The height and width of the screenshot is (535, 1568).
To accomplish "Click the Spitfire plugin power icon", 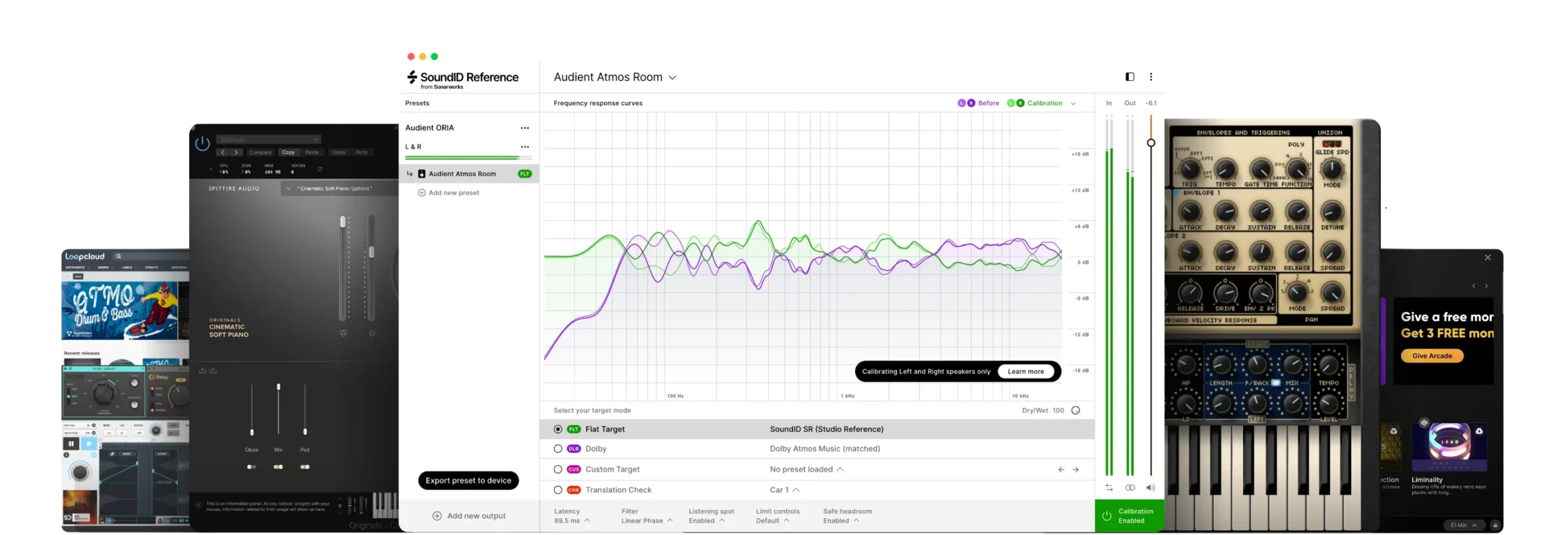I will pyautogui.click(x=202, y=144).
